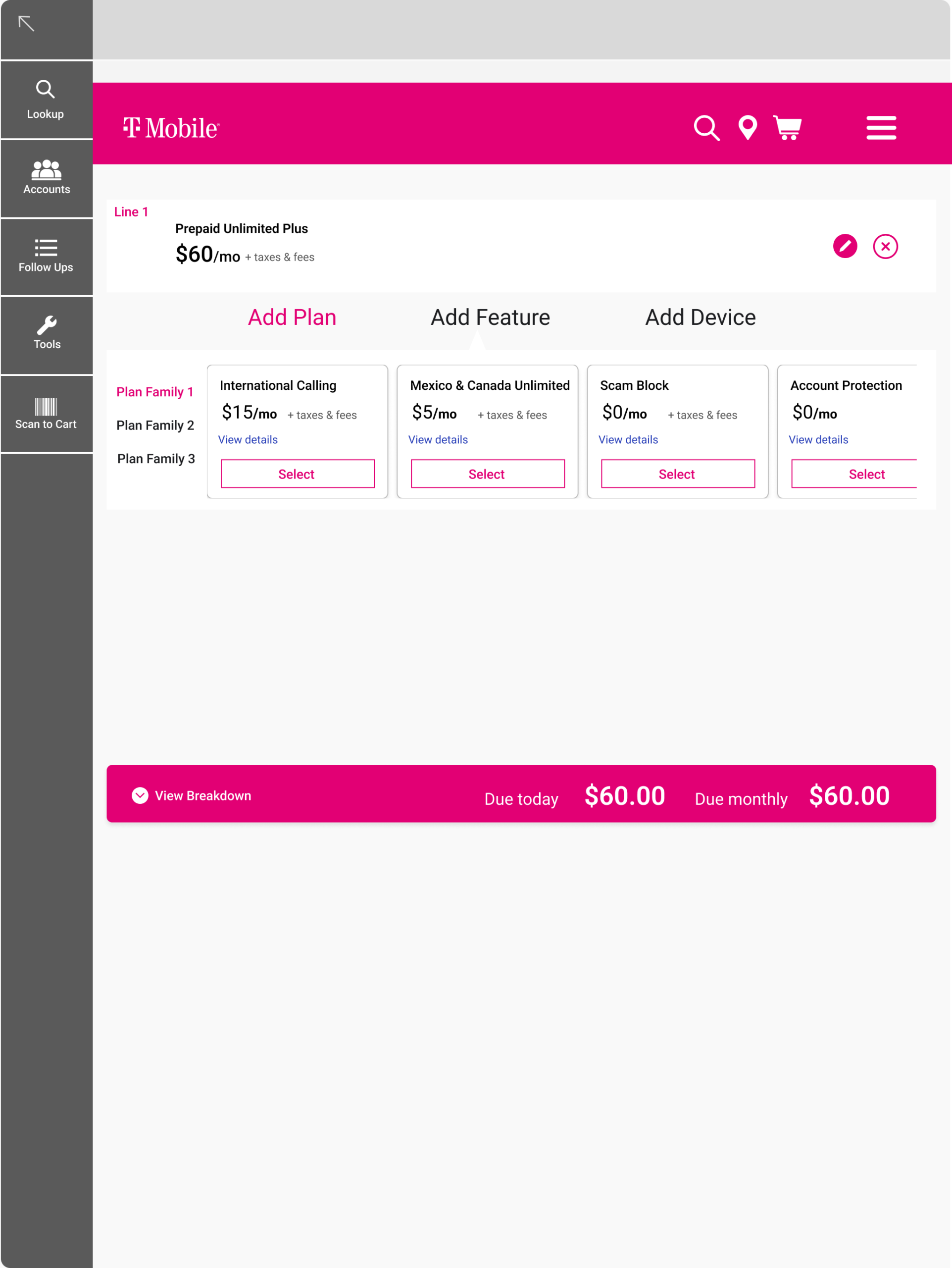
Task: Click the Scan to Cart barcode icon
Action: (46, 407)
